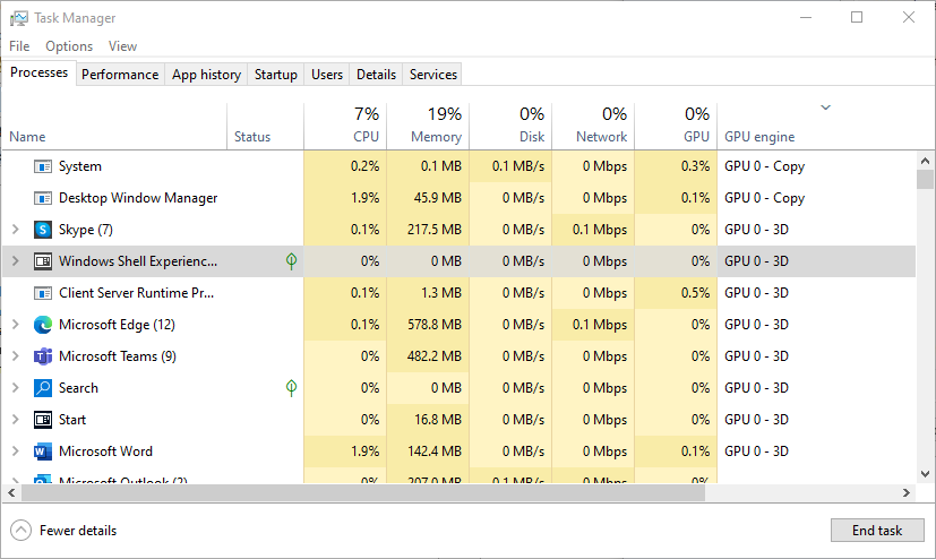
Task: Click the Fewer details circle arrow icon
Action: tap(21, 530)
